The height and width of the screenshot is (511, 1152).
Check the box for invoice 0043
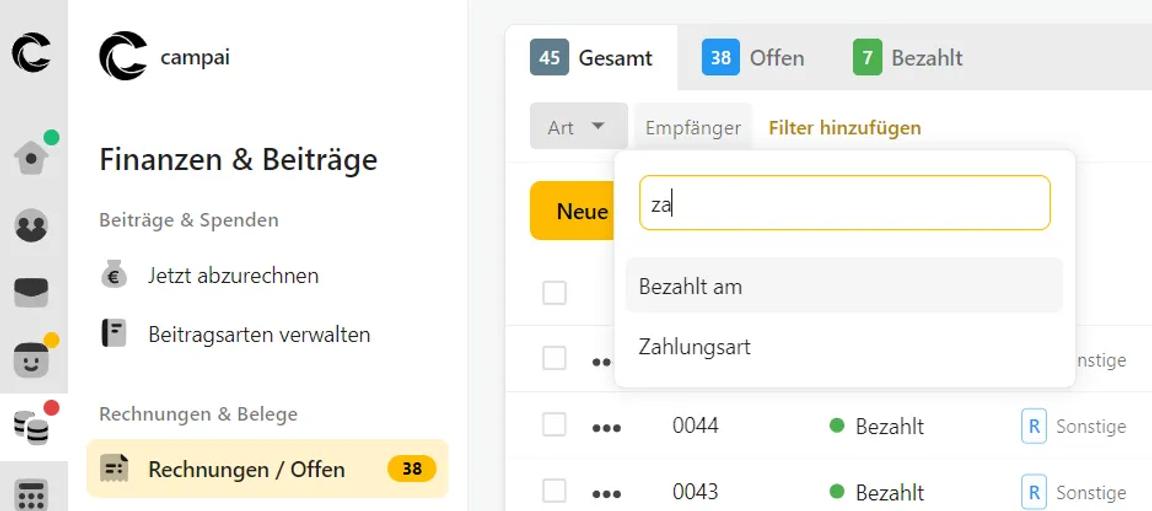coord(554,492)
